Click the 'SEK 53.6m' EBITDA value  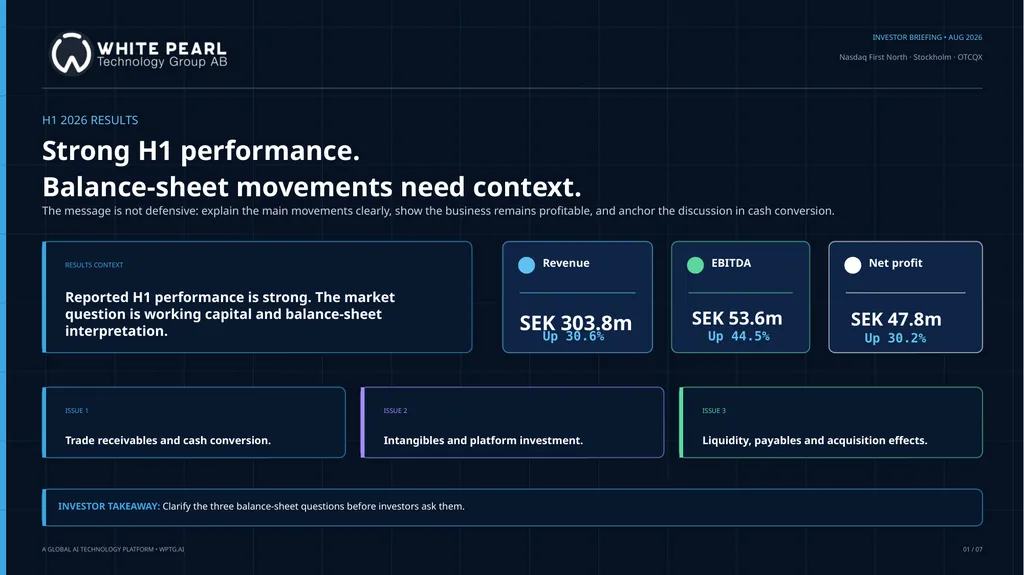(737, 318)
